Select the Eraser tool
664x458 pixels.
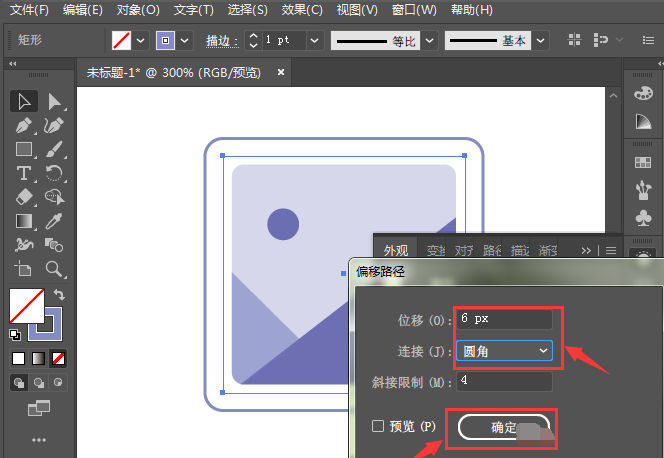click(x=24, y=197)
